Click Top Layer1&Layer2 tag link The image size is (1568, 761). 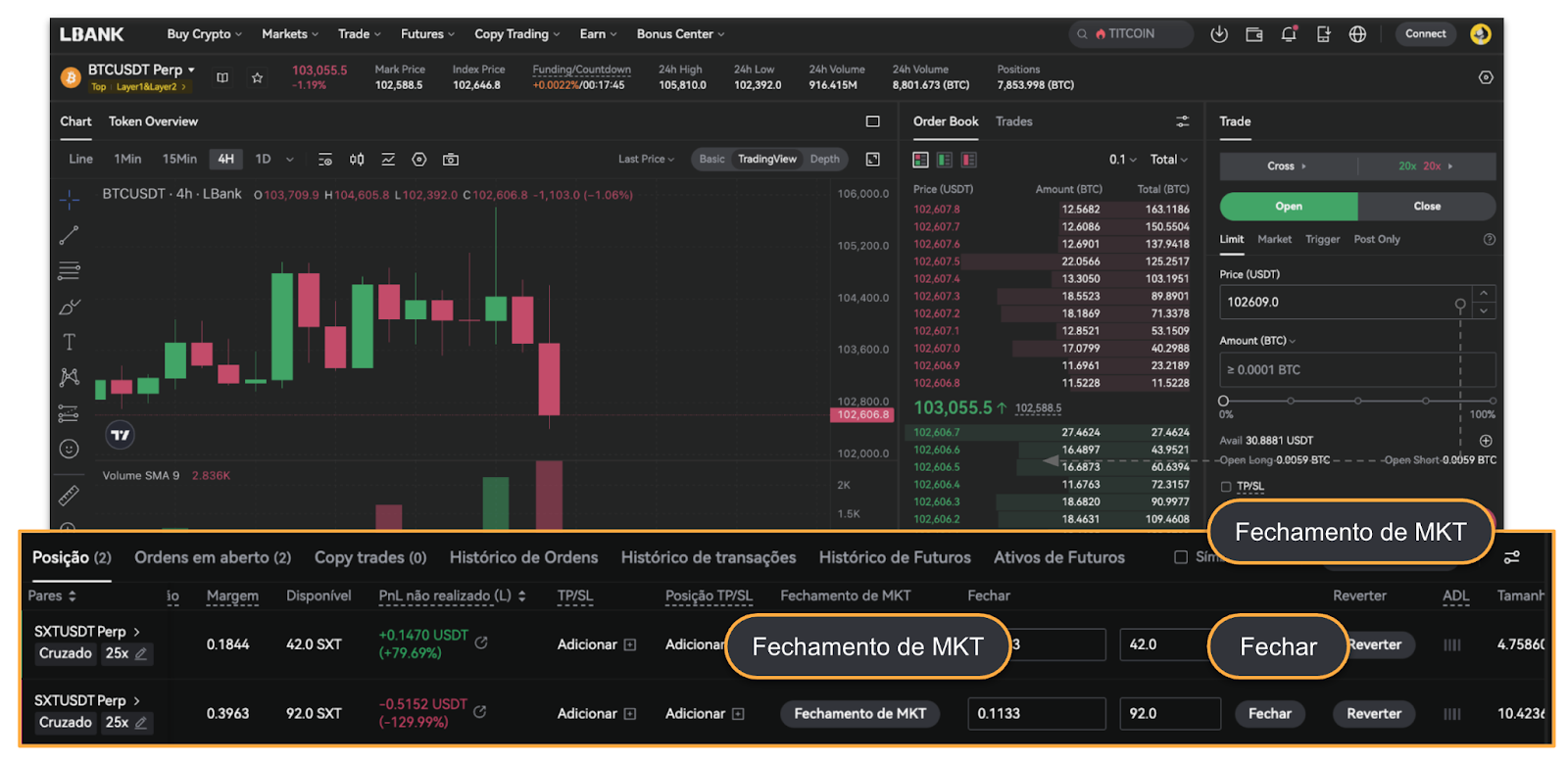(x=139, y=87)
